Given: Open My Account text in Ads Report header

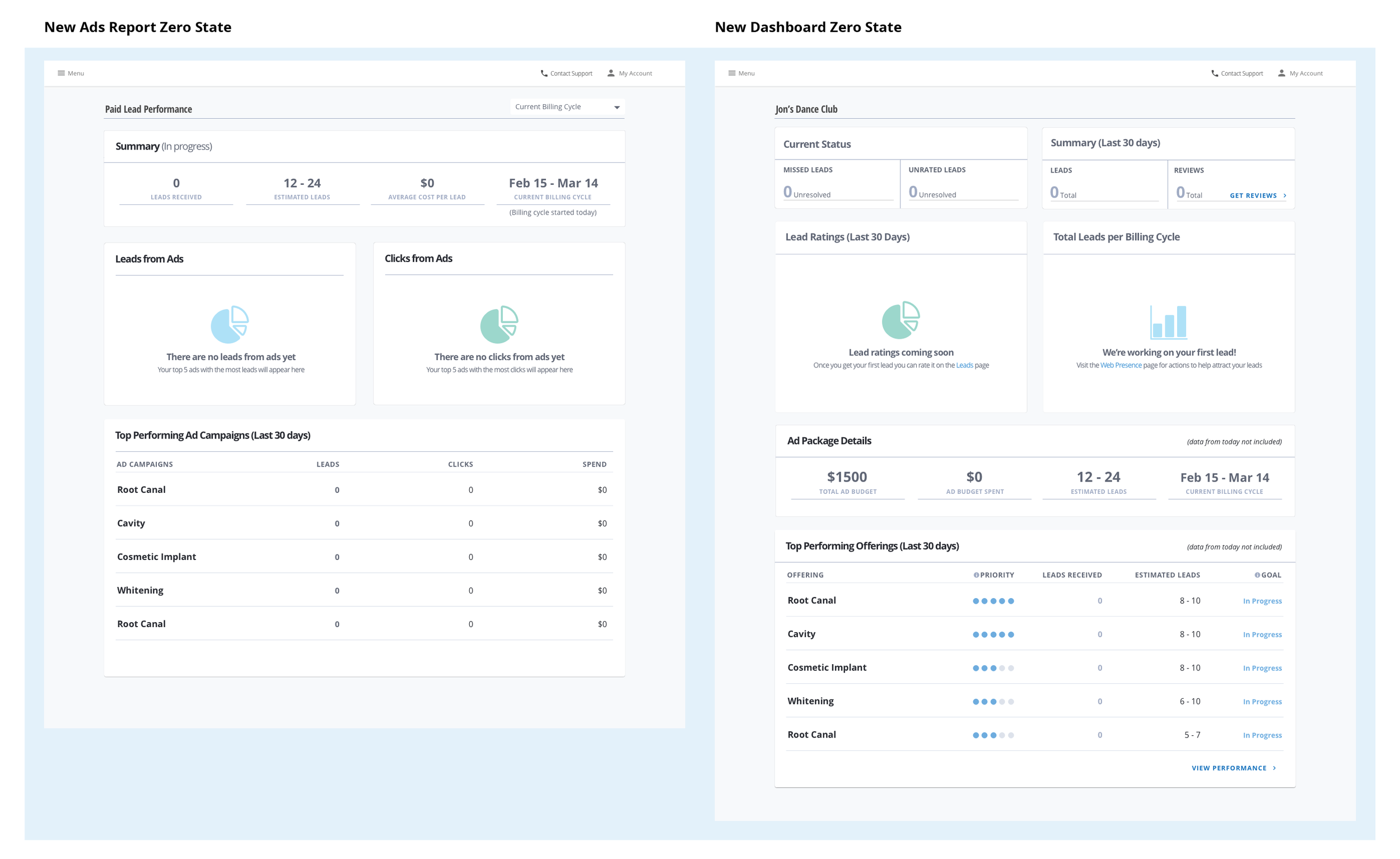Looking at the screenshot, I should click(635, 73).
